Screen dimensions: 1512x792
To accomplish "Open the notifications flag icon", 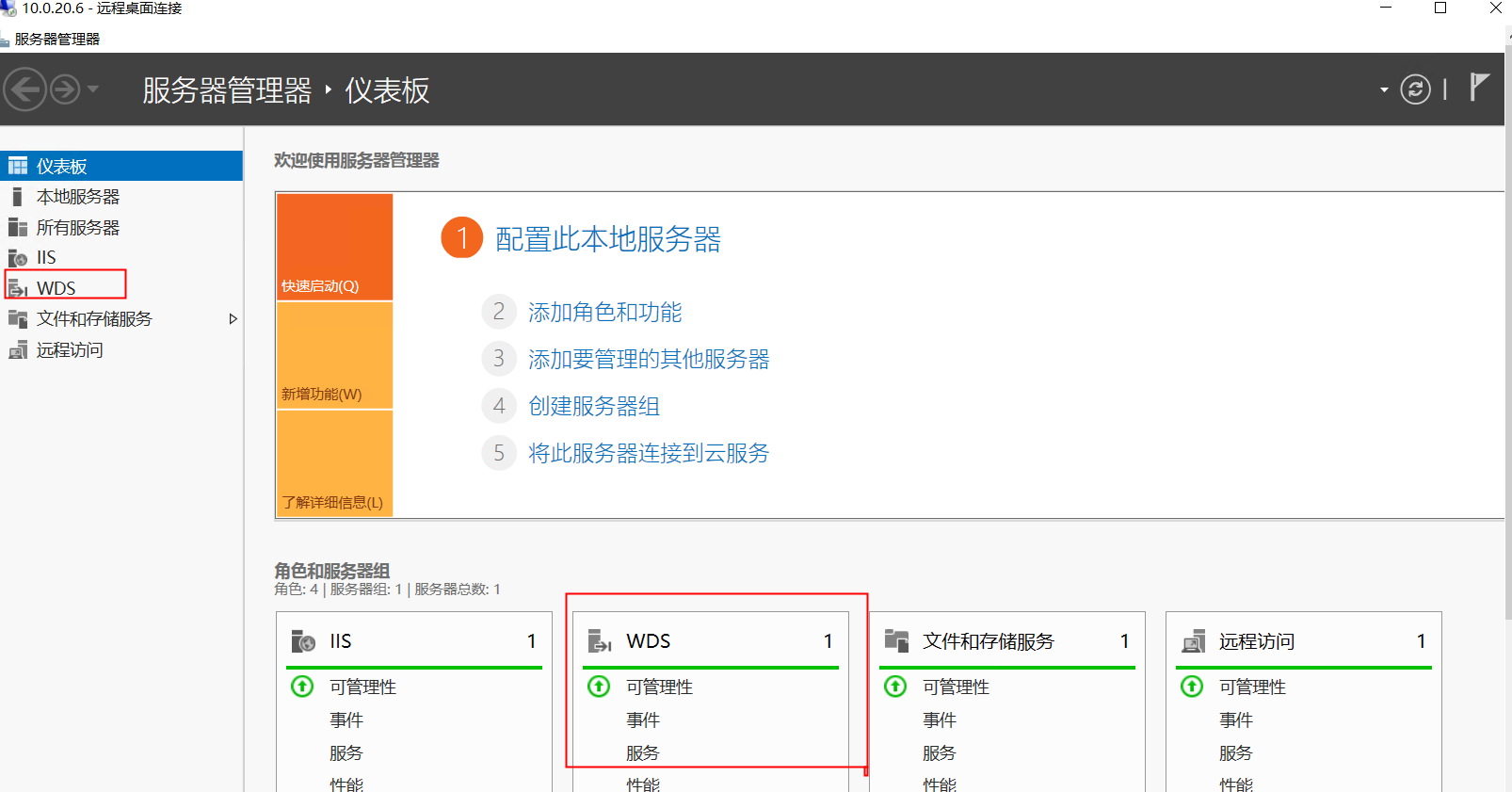I will click(1479, 88).
